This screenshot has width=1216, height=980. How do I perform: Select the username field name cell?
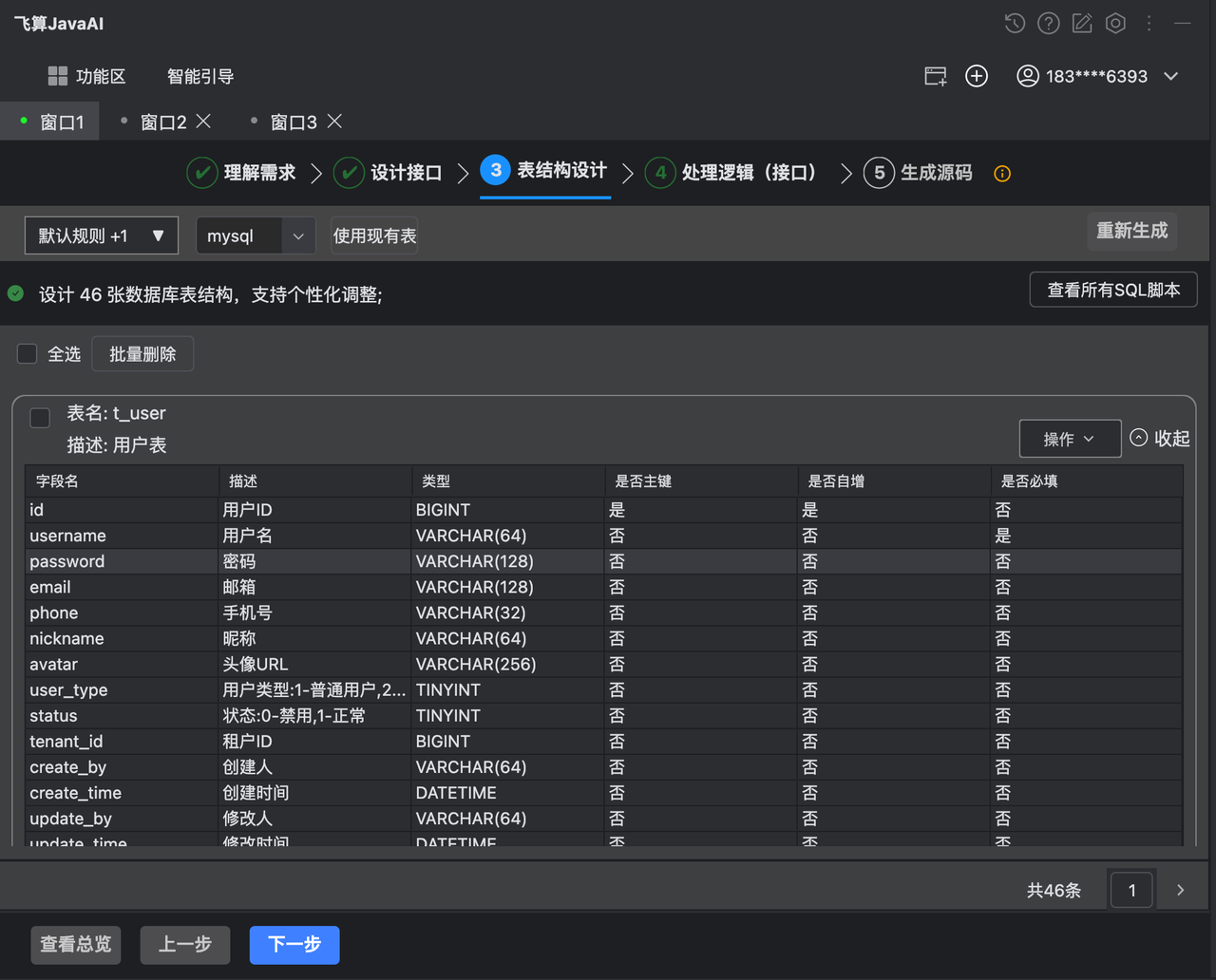(122, 536)
